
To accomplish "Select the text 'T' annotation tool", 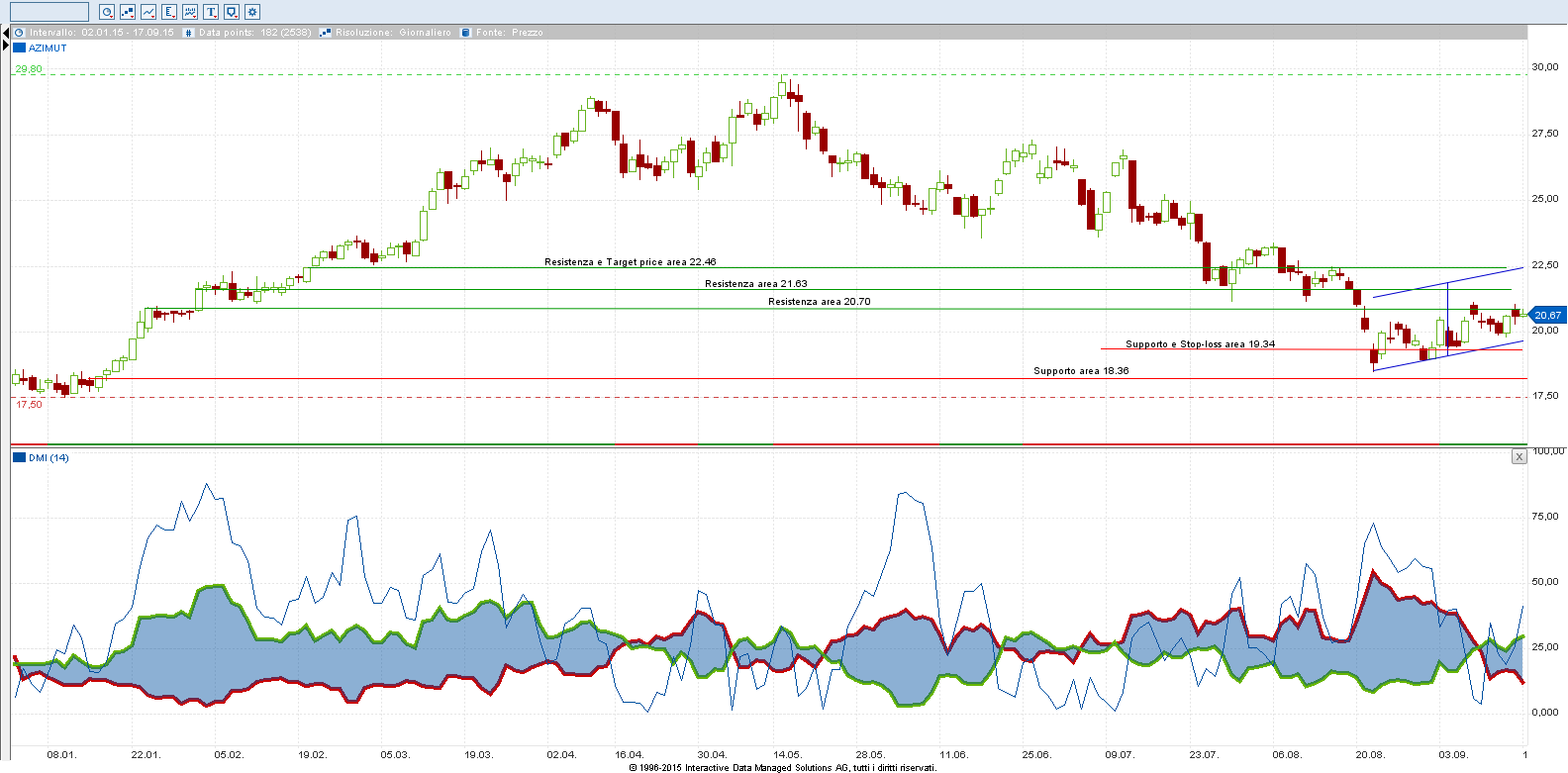I will pyautogui.click(x=211, y=12).
